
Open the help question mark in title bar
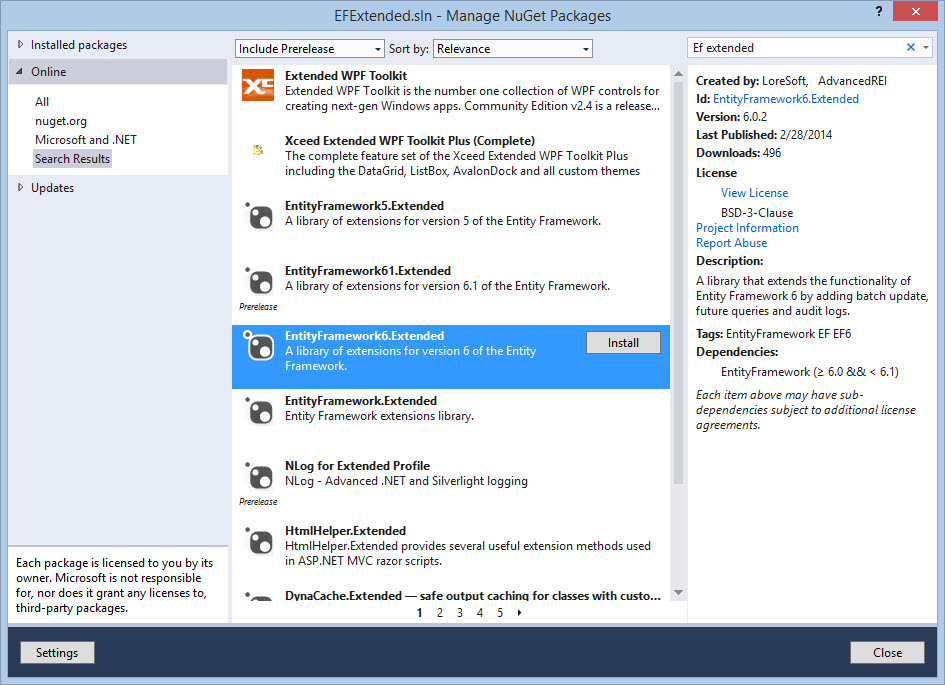click(x=879, y=11)
